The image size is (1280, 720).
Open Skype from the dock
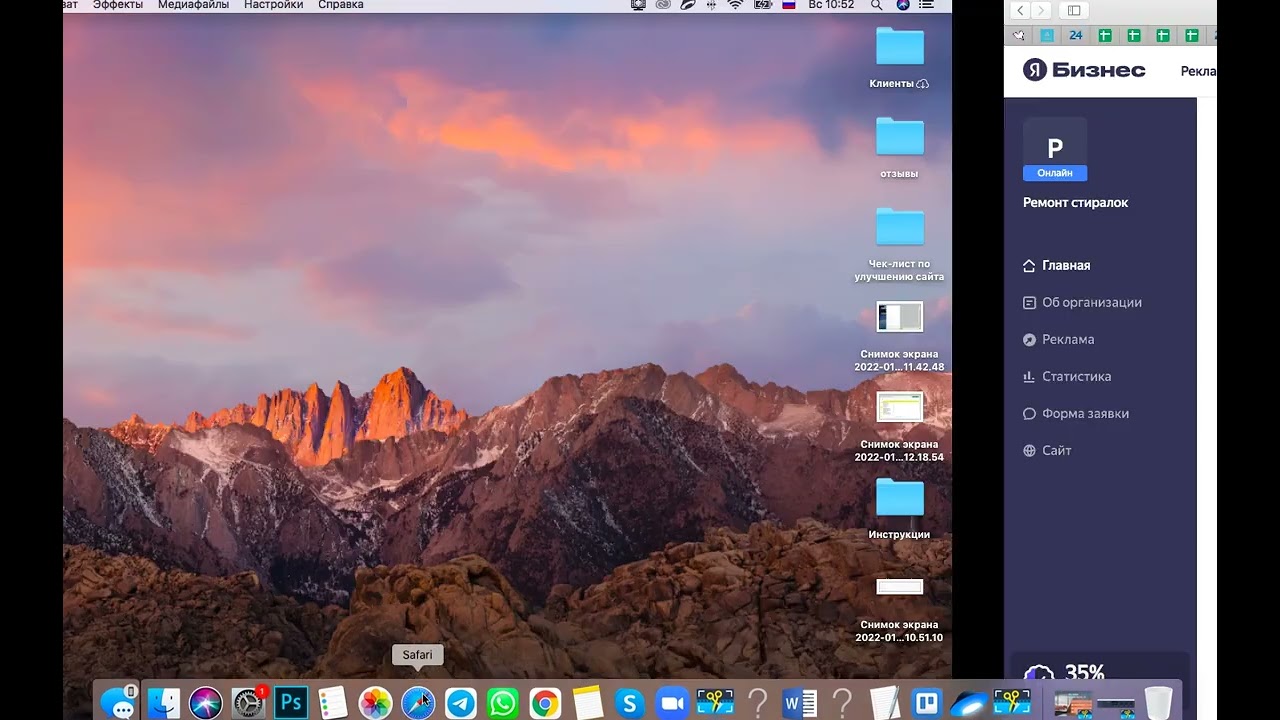[x=629, y=703]
